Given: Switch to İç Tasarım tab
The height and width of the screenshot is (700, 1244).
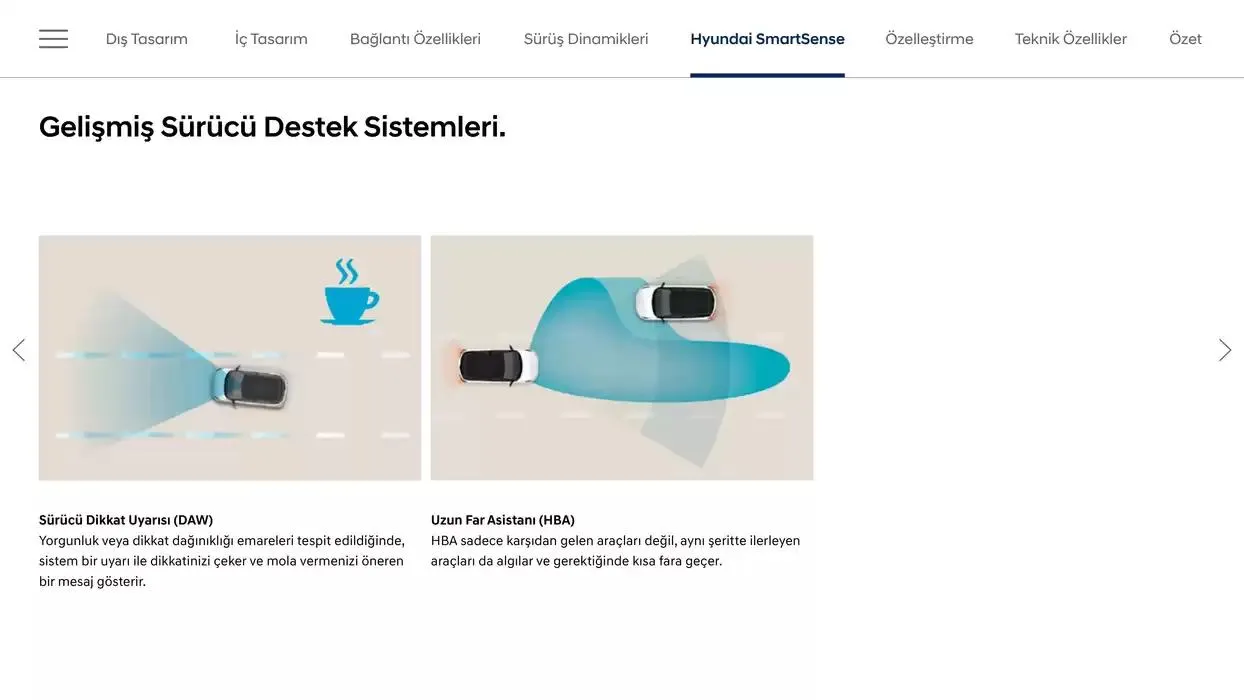Looking at the screenshot, I should (271, 39).
